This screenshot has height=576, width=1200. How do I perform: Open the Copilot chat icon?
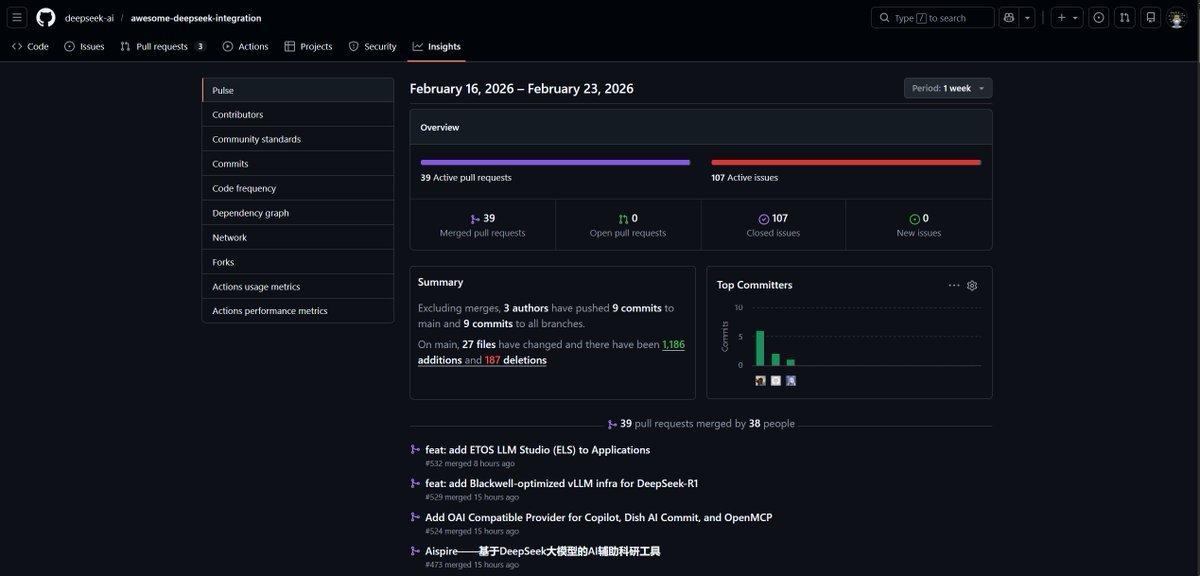pyautogui.click(x=1008, y=18)
